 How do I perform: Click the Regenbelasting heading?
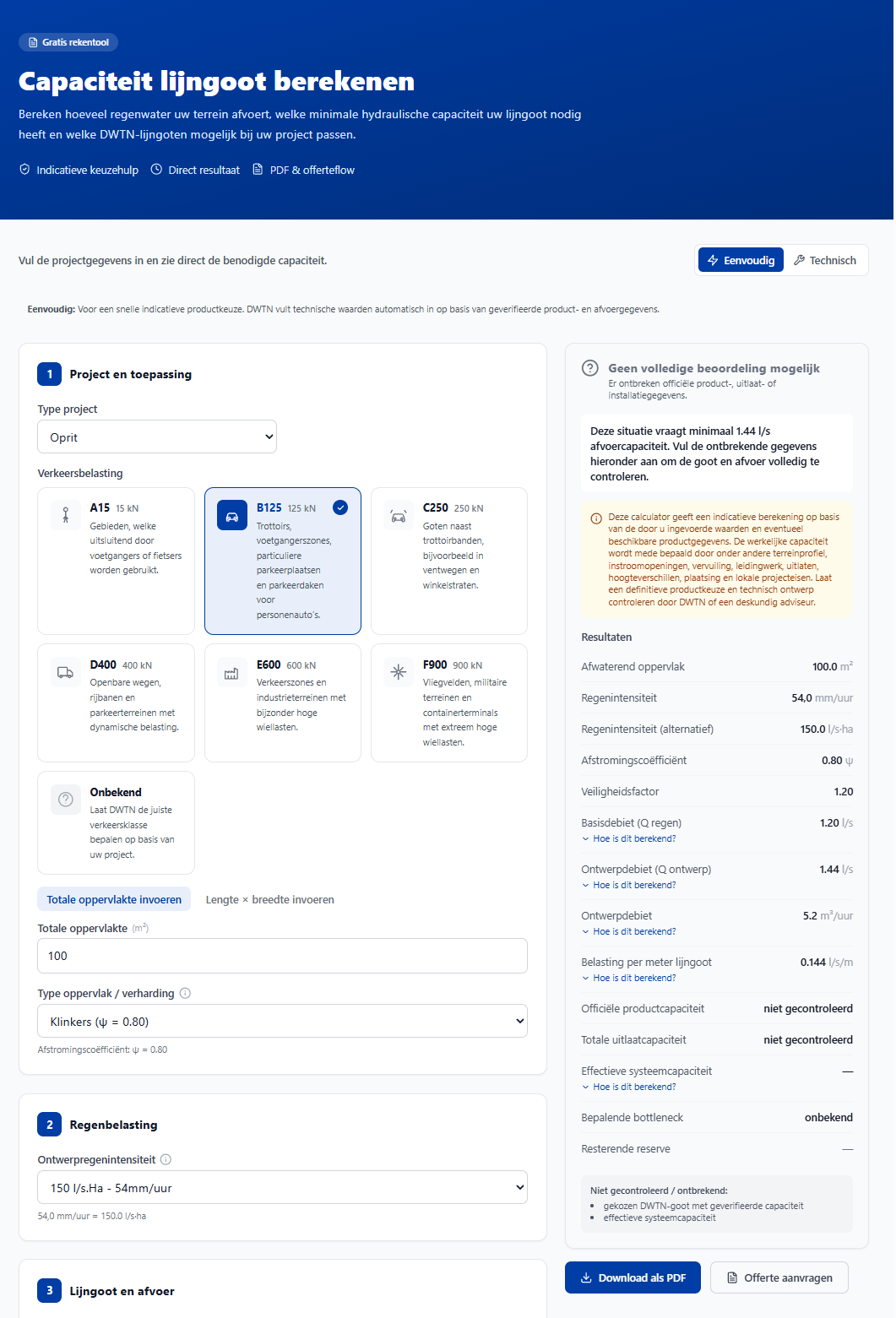coord(114,1125)
